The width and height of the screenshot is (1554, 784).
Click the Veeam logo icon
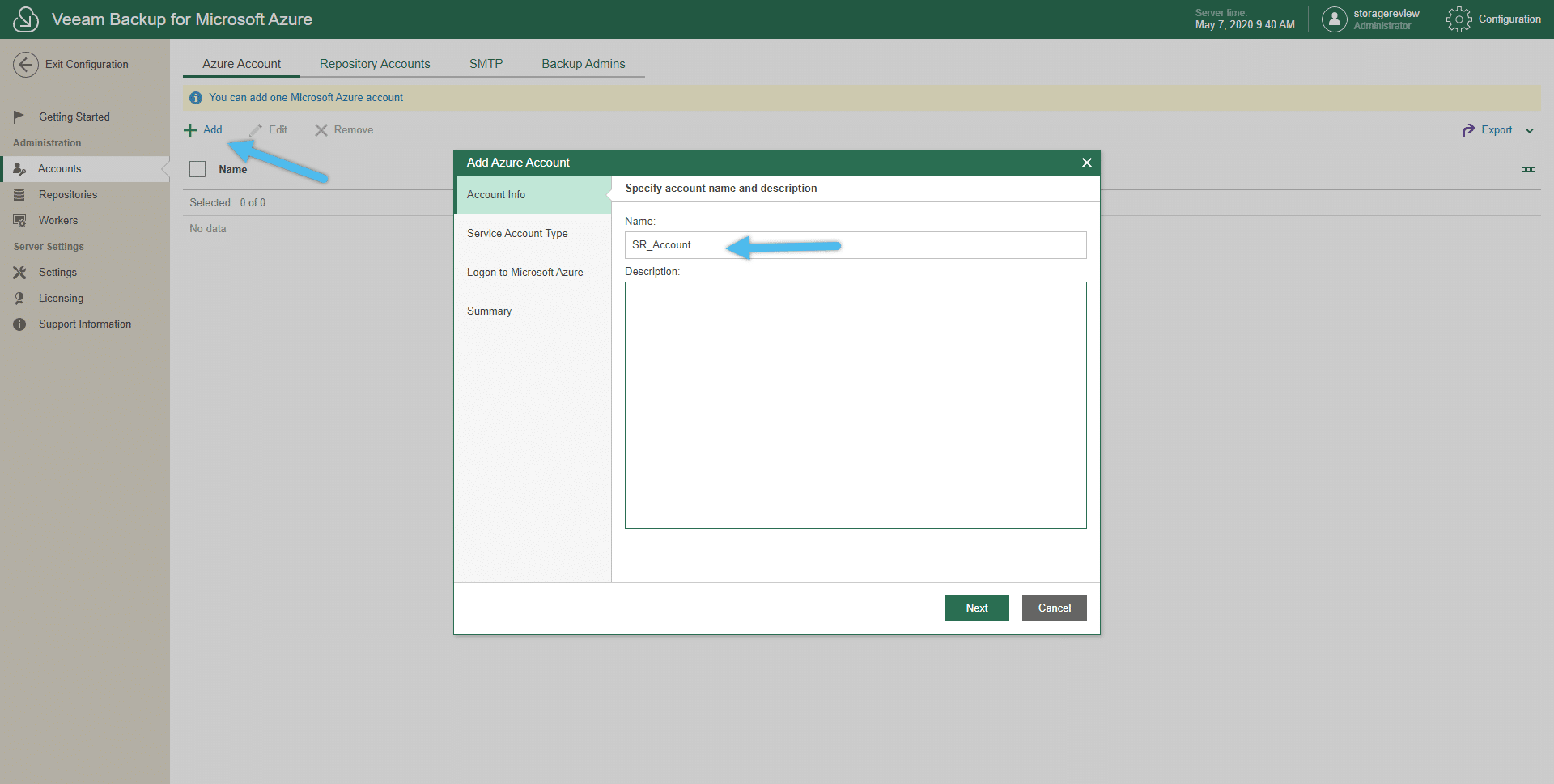(x=26, y=19)
